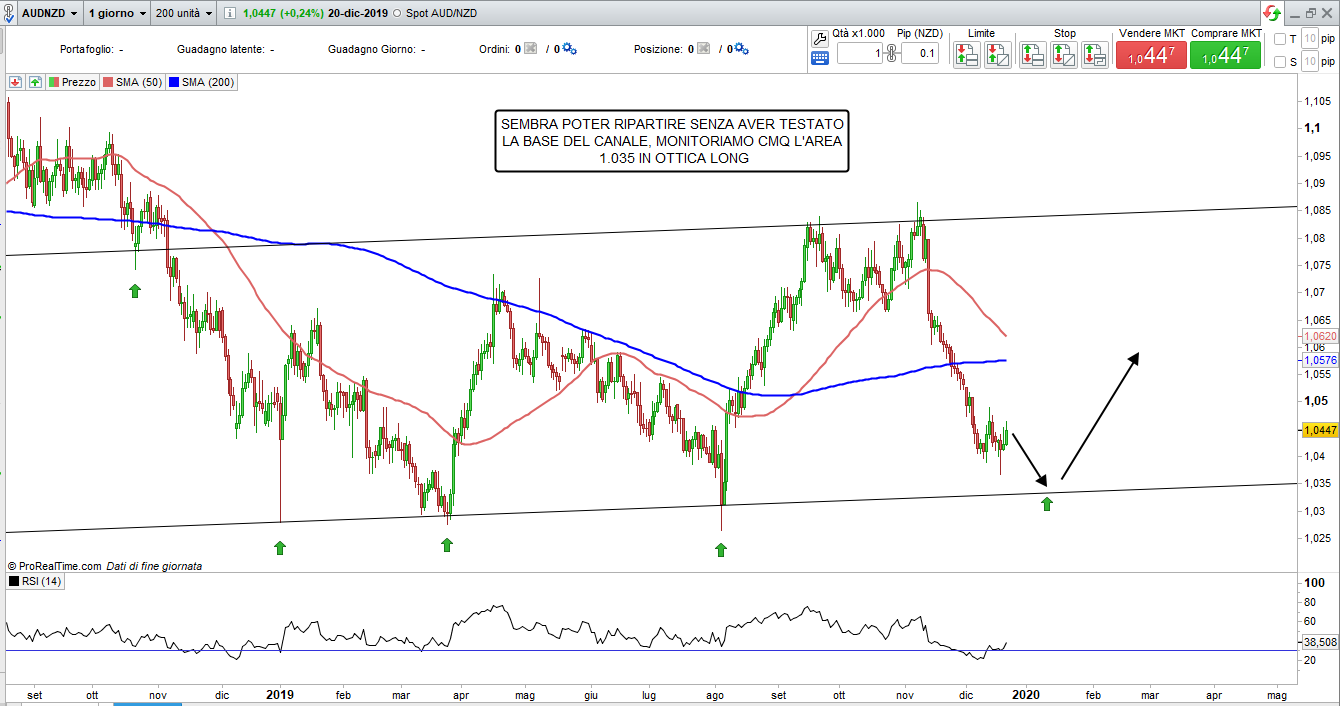1340x706 pixels.
Task: Click the blue keyboard shortcut icon
Action: [820, 57]
